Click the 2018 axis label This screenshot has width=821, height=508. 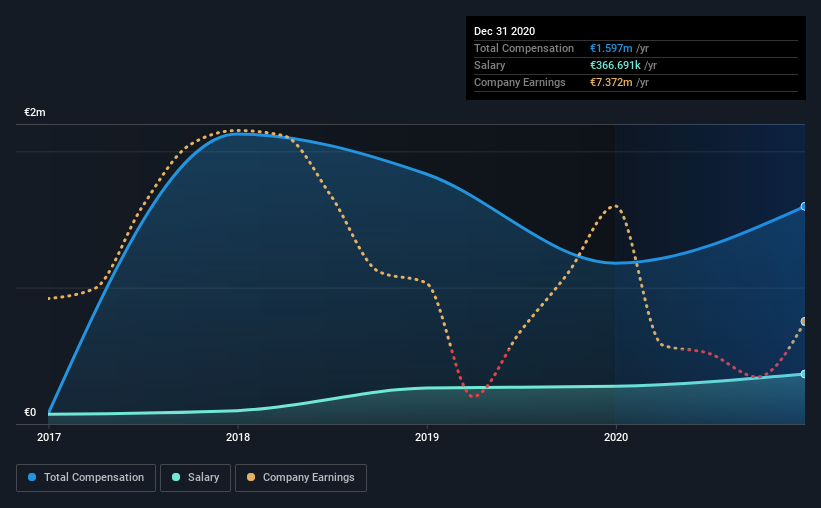click(x=238, y=437)
